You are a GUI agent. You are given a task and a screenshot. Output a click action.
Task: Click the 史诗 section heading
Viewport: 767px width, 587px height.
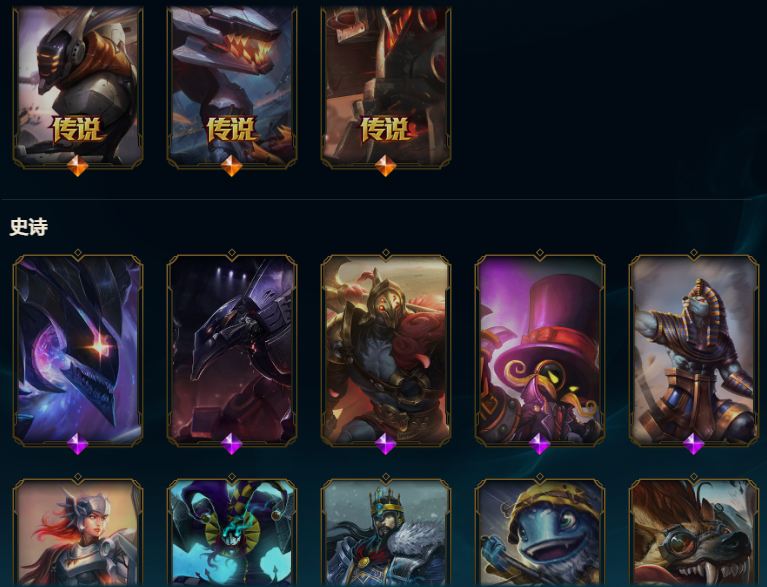[29, 227]
